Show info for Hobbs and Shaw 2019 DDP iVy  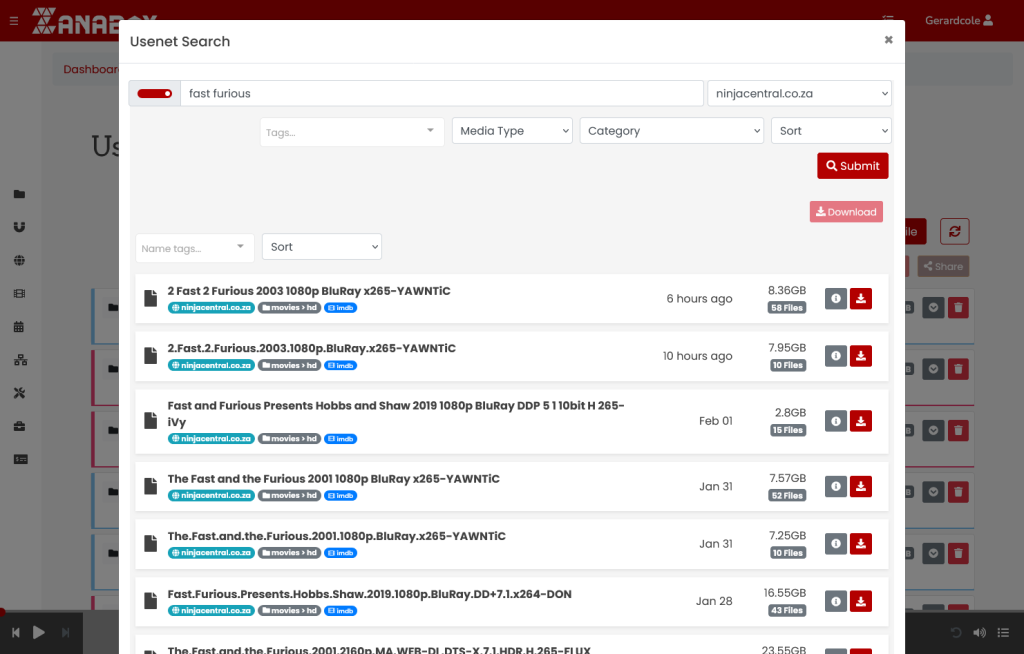[835, 421]
